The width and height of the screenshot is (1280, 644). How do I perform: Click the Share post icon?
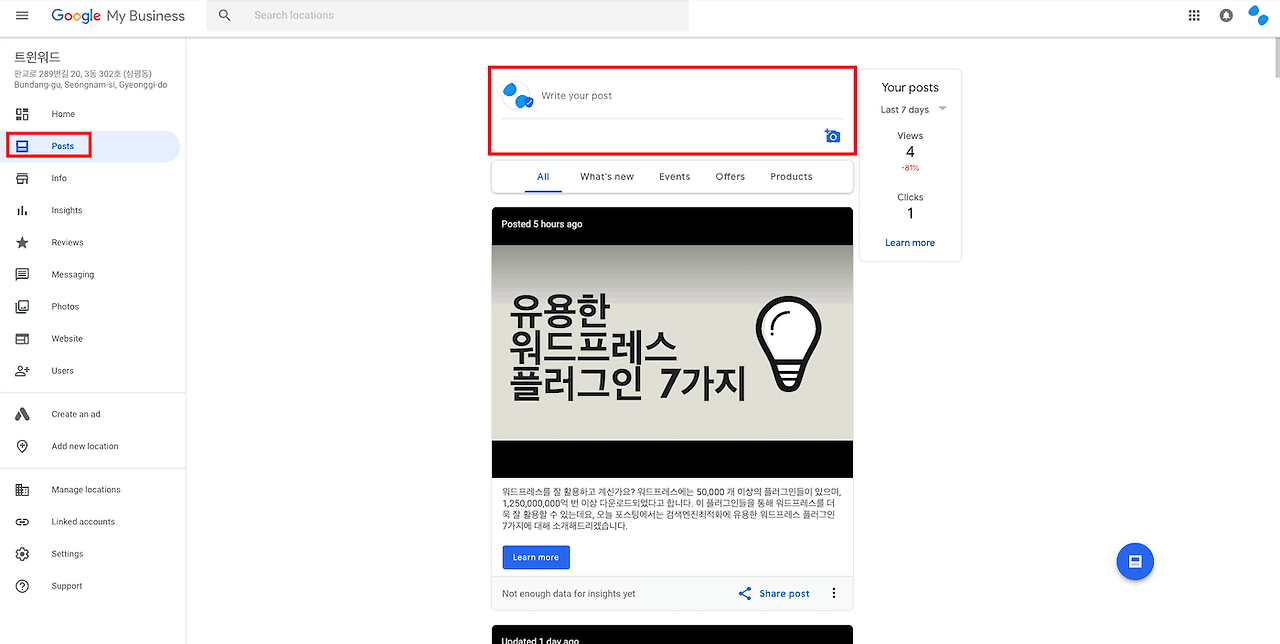(x=744, y=593)
